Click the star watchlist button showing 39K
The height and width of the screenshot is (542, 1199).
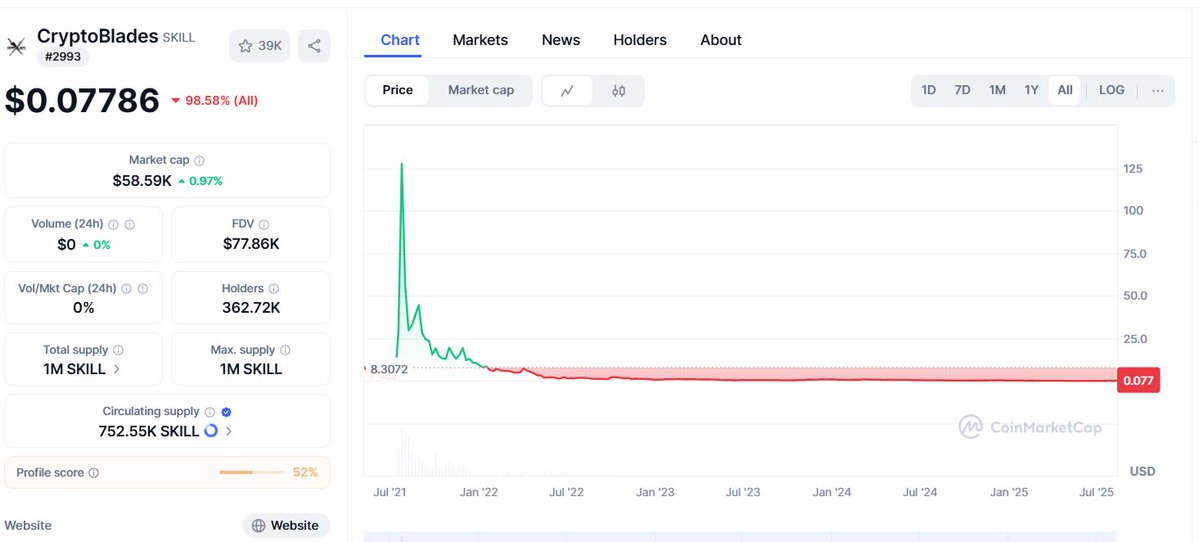pos(259,46)
